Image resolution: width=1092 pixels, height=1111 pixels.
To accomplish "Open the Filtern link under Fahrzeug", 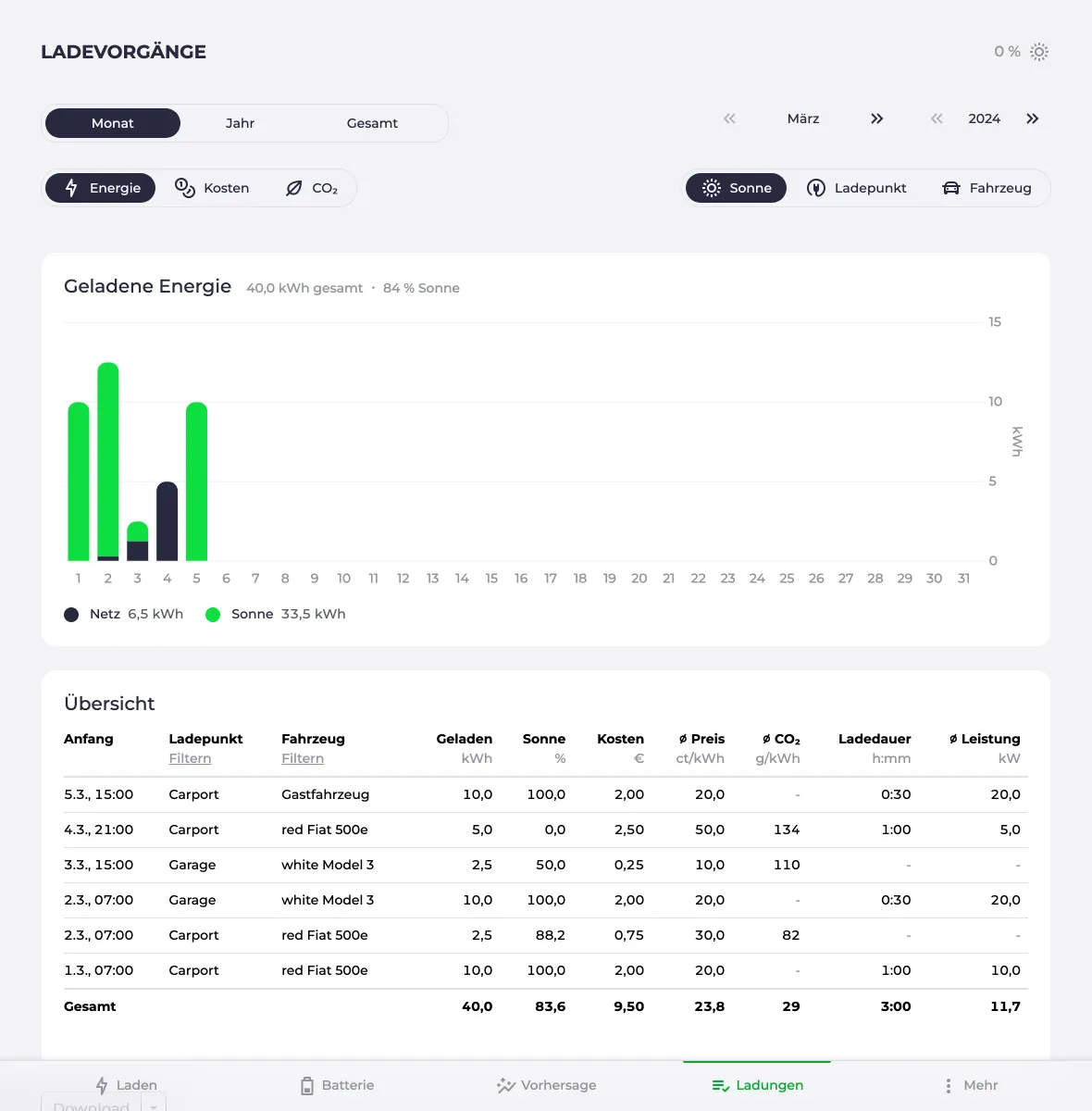I will [x=303, y=758].
